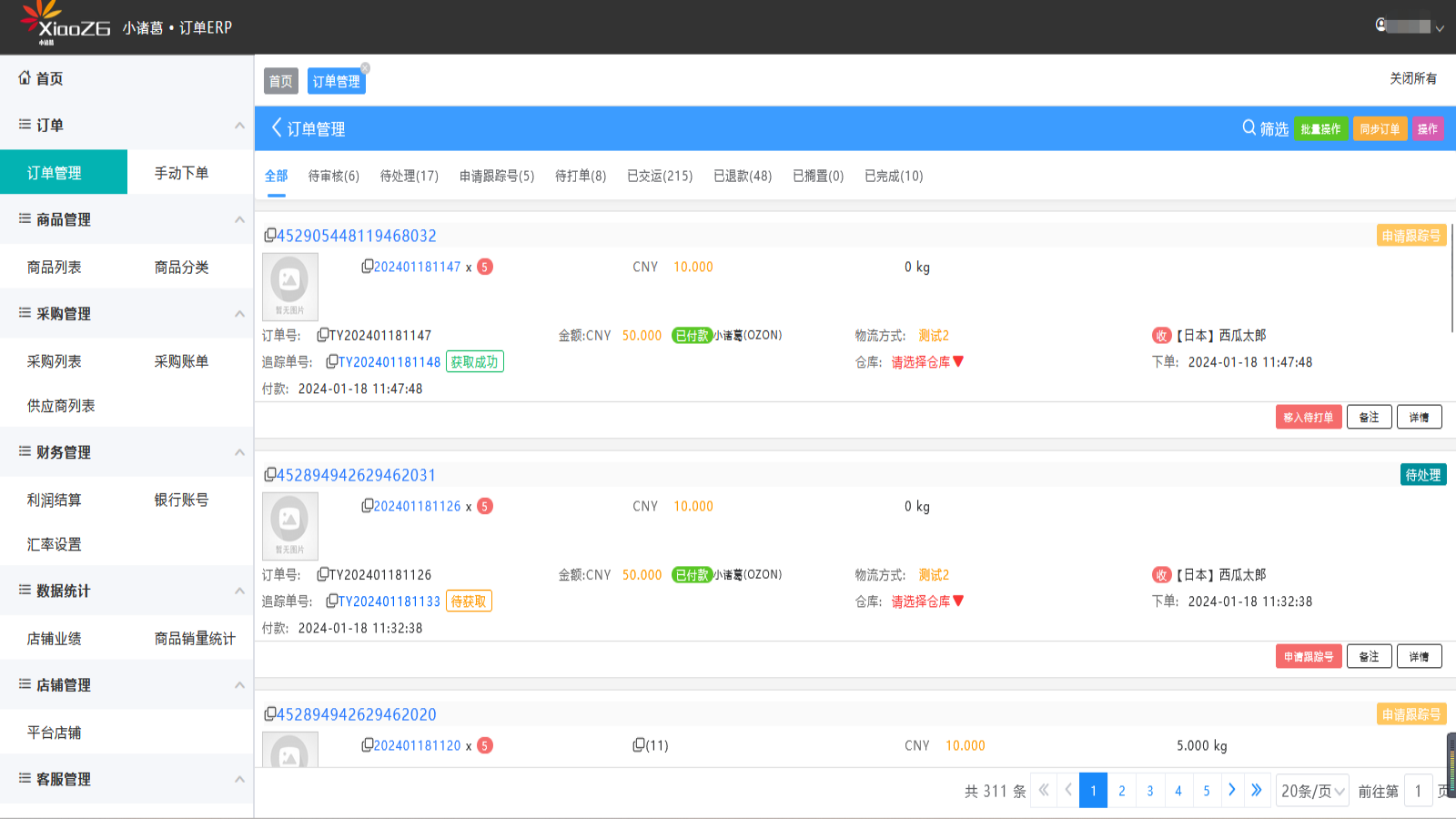This screenshot has width=1456, height=819.
Task: Click the red 申请跟踪号 action button
Action: tap(1309, 656)
